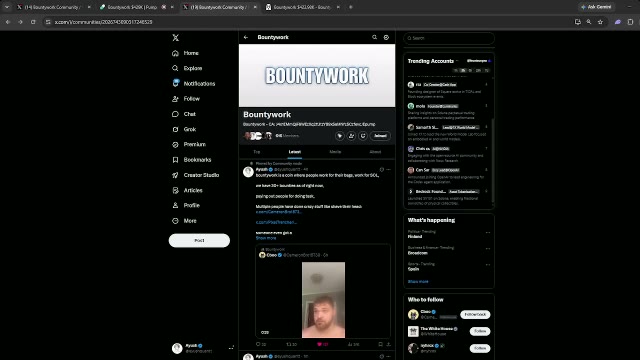Switch to the Top tab
The height and width of the screenshot is (360, 640).
coord(257,152)
